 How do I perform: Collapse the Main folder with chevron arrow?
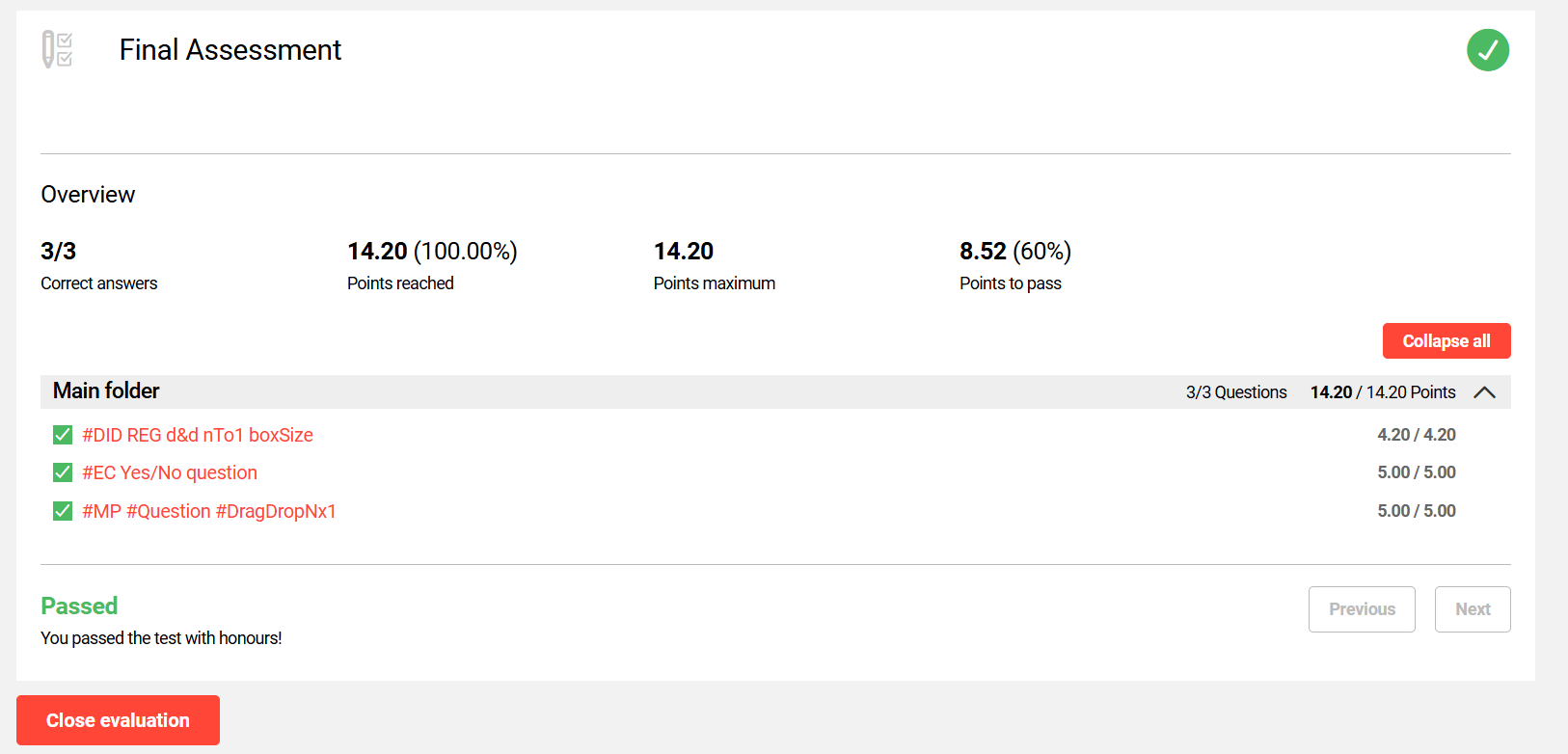click(x=1484, y=392)
